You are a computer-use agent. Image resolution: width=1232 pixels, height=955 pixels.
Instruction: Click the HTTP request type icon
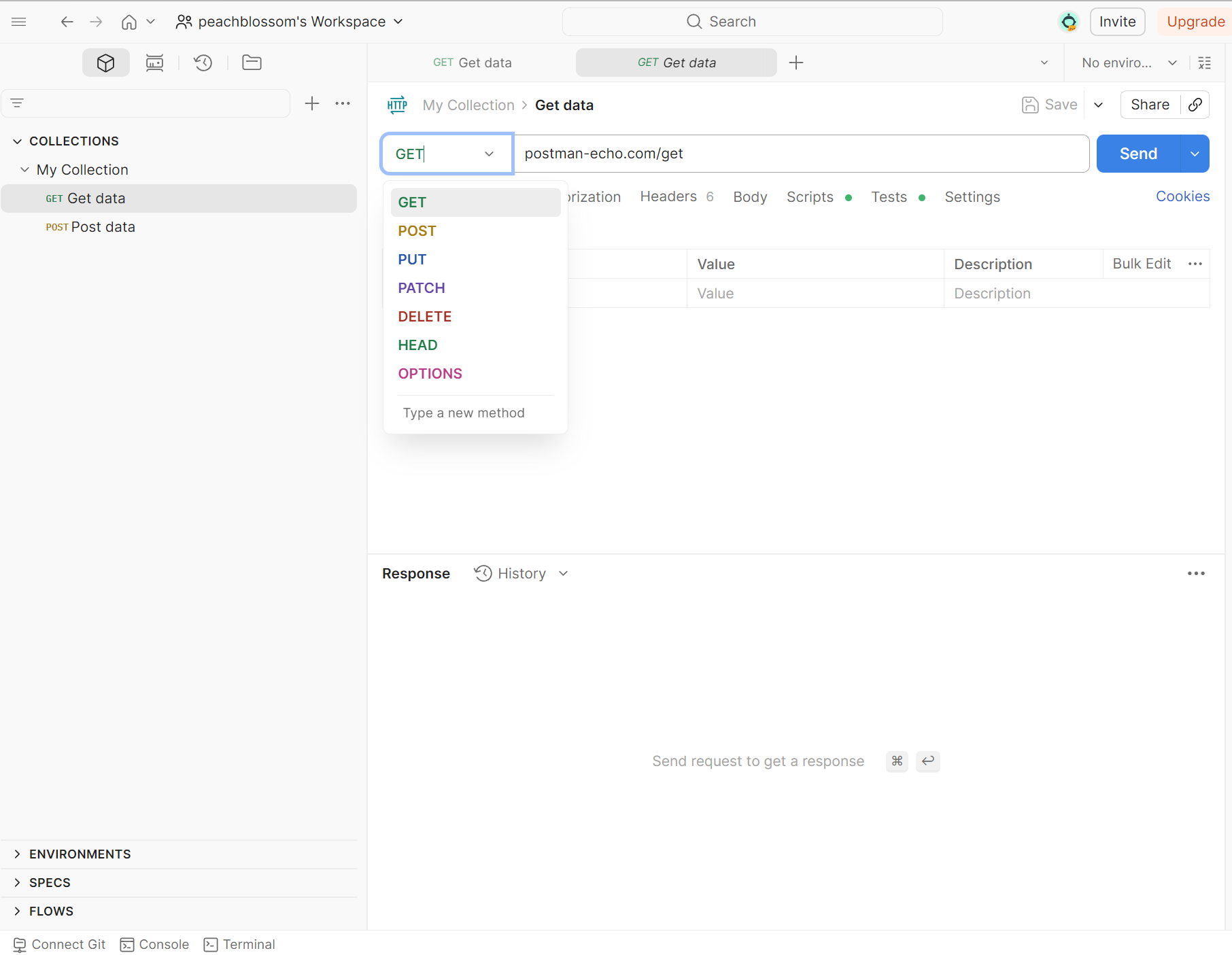[397, 105]
